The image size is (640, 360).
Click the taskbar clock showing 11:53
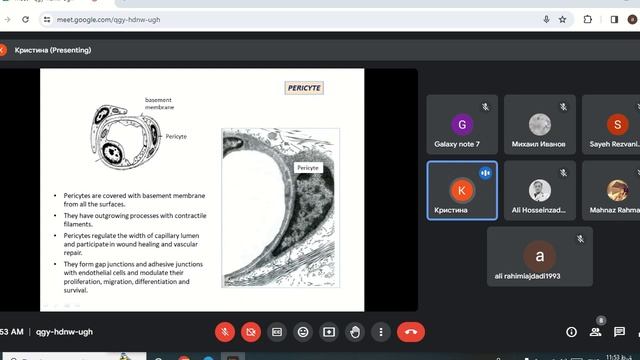tap(619, 357)
